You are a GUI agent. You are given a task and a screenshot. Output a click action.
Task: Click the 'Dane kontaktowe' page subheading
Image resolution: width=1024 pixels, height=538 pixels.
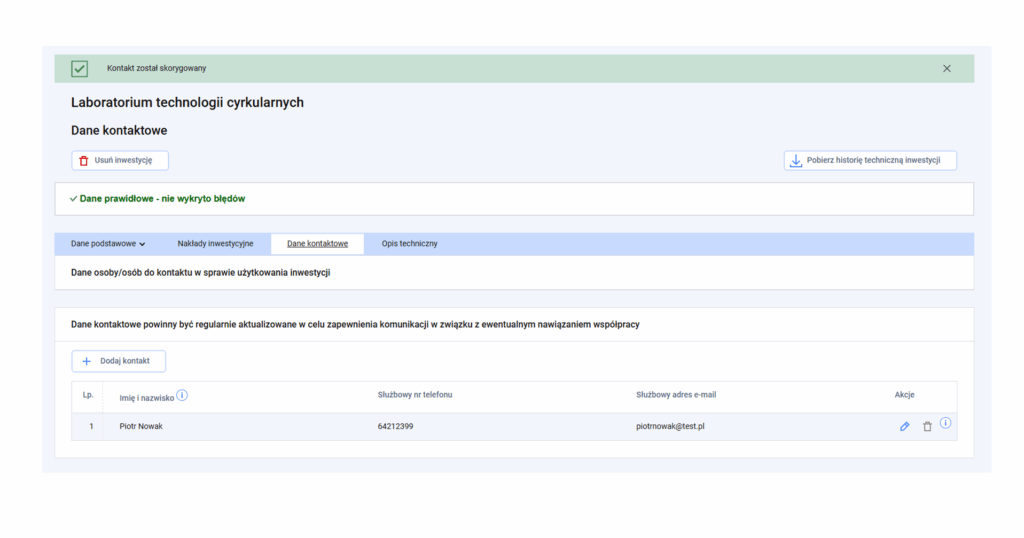(119, 131)
